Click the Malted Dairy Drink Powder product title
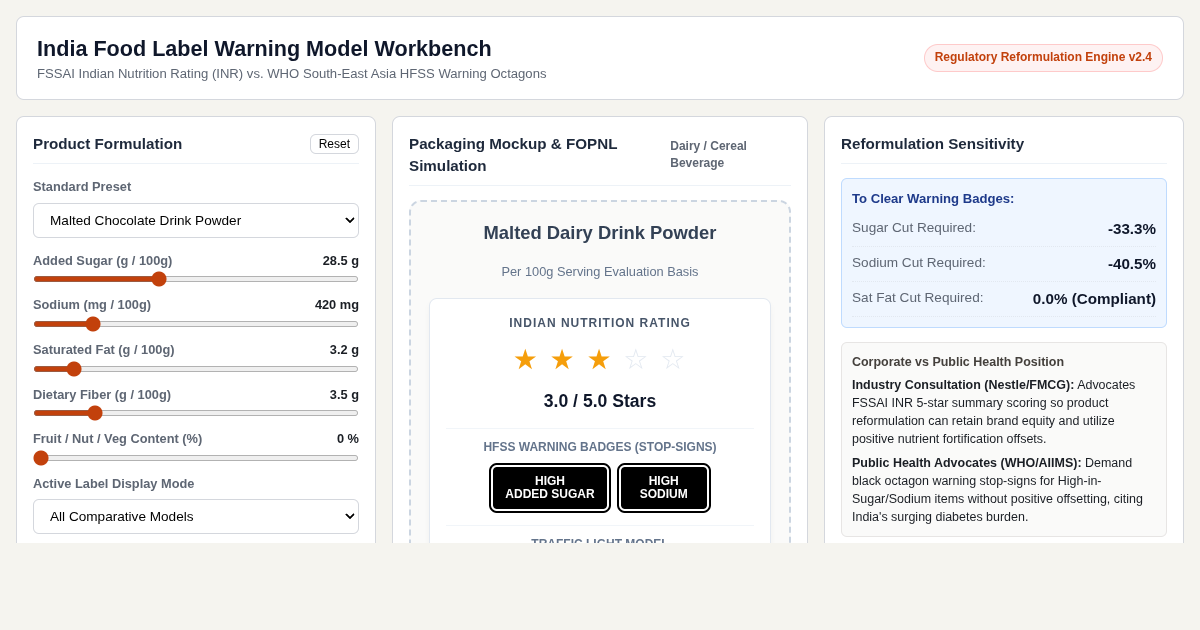This screenshot has width=1200, height=630. click(600, 233)
